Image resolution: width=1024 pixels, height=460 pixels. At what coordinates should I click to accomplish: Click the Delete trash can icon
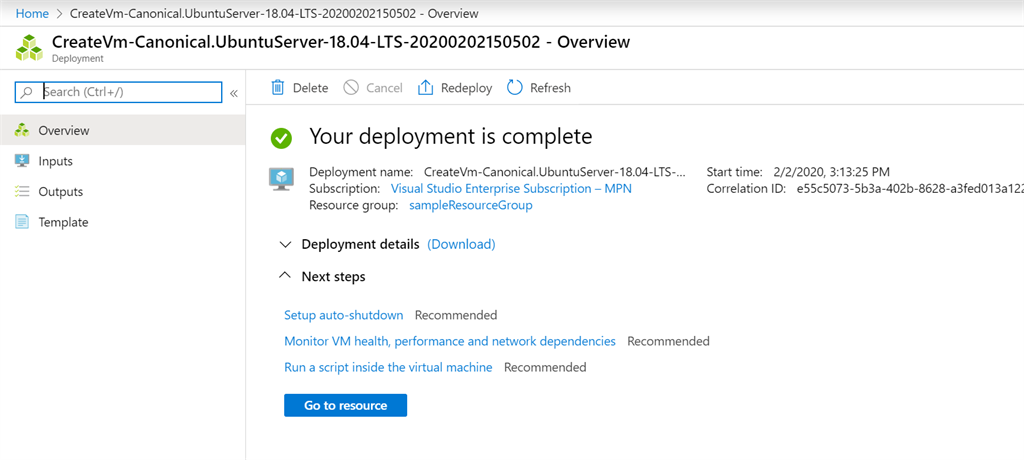(278, 88)
